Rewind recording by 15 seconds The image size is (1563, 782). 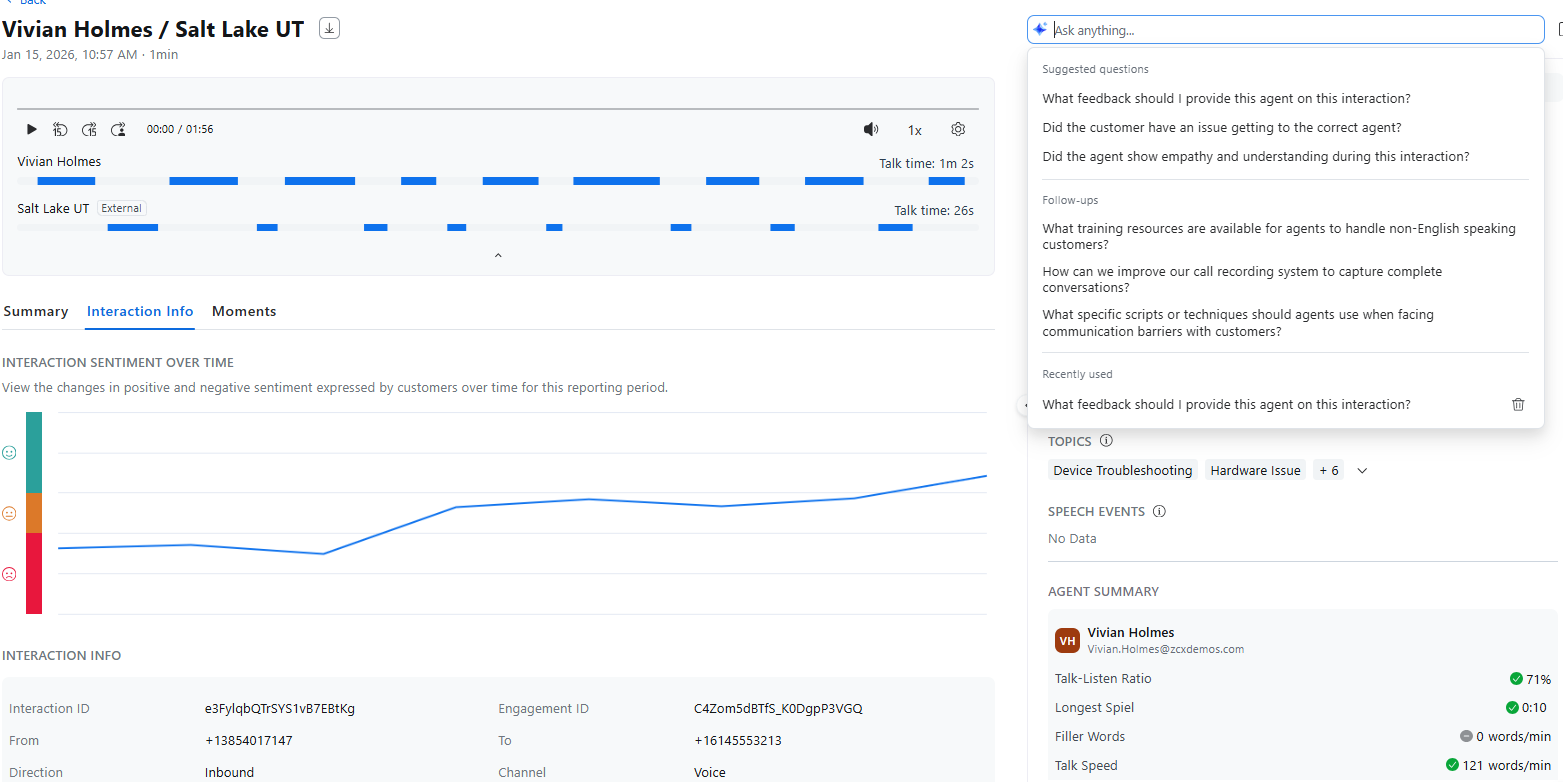60,129
